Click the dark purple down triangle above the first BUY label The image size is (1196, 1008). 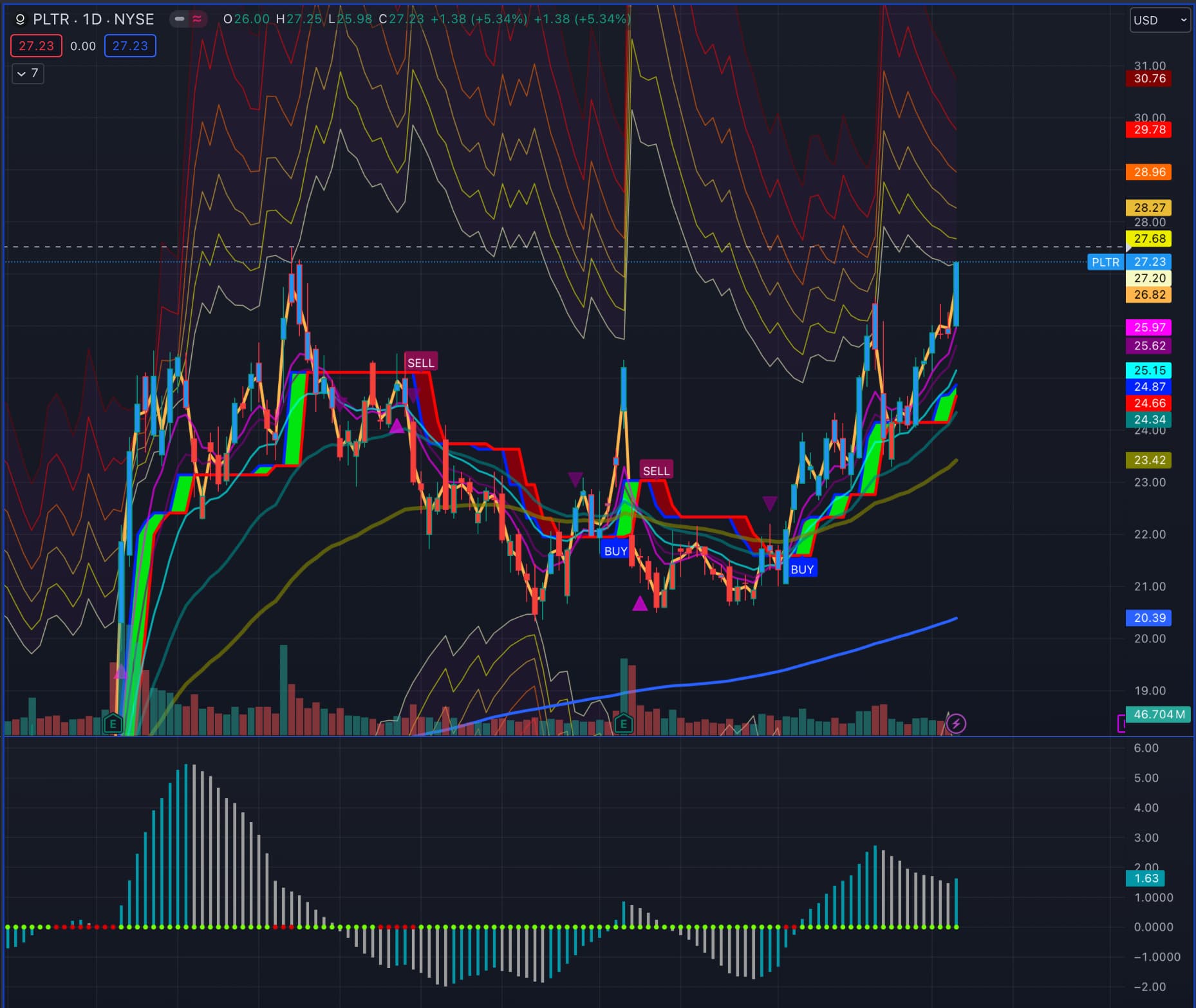[x=575, y=479]
